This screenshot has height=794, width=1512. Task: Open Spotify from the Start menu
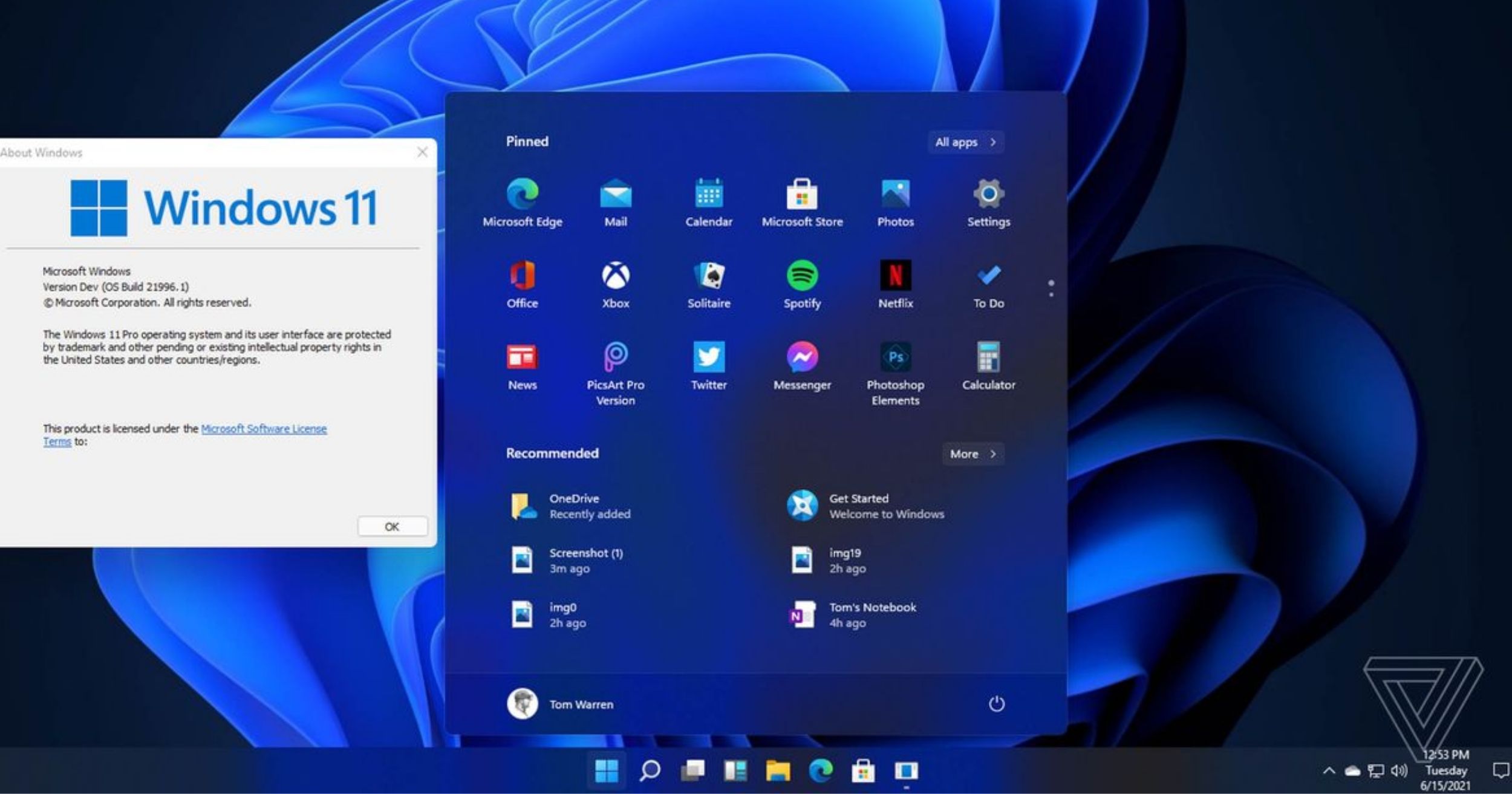(x=802, y=285)
